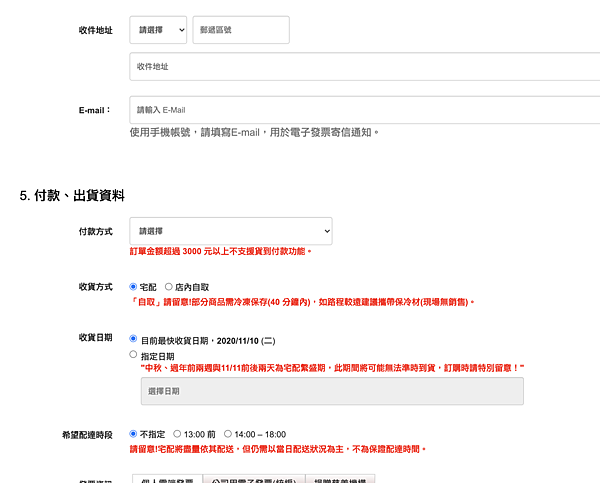Screen dimensions: 600x483
Task: Click the E-mail： field label
Action: [x=95, y=110]
